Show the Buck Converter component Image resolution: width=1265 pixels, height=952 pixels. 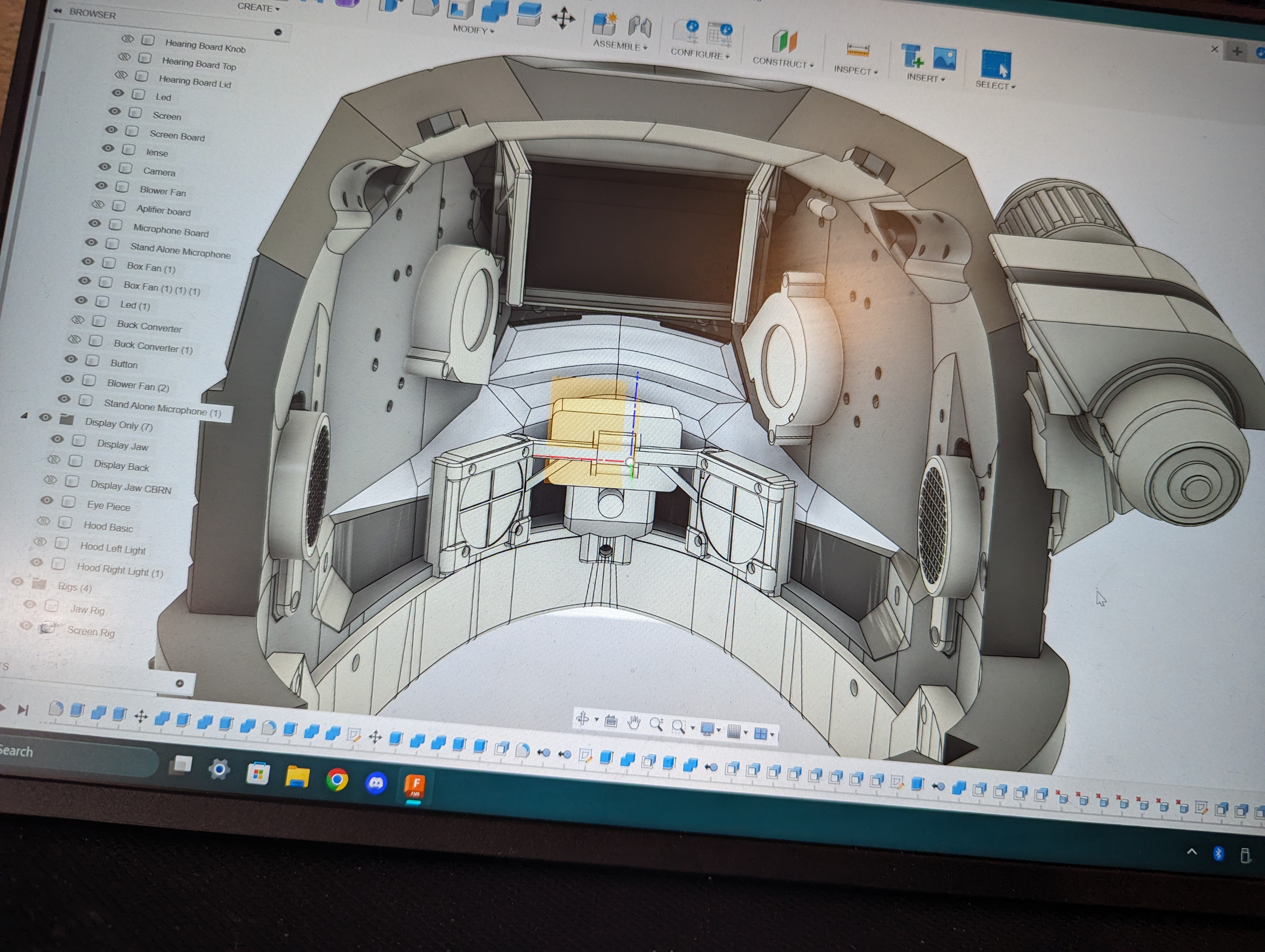[x=78, y=320]
